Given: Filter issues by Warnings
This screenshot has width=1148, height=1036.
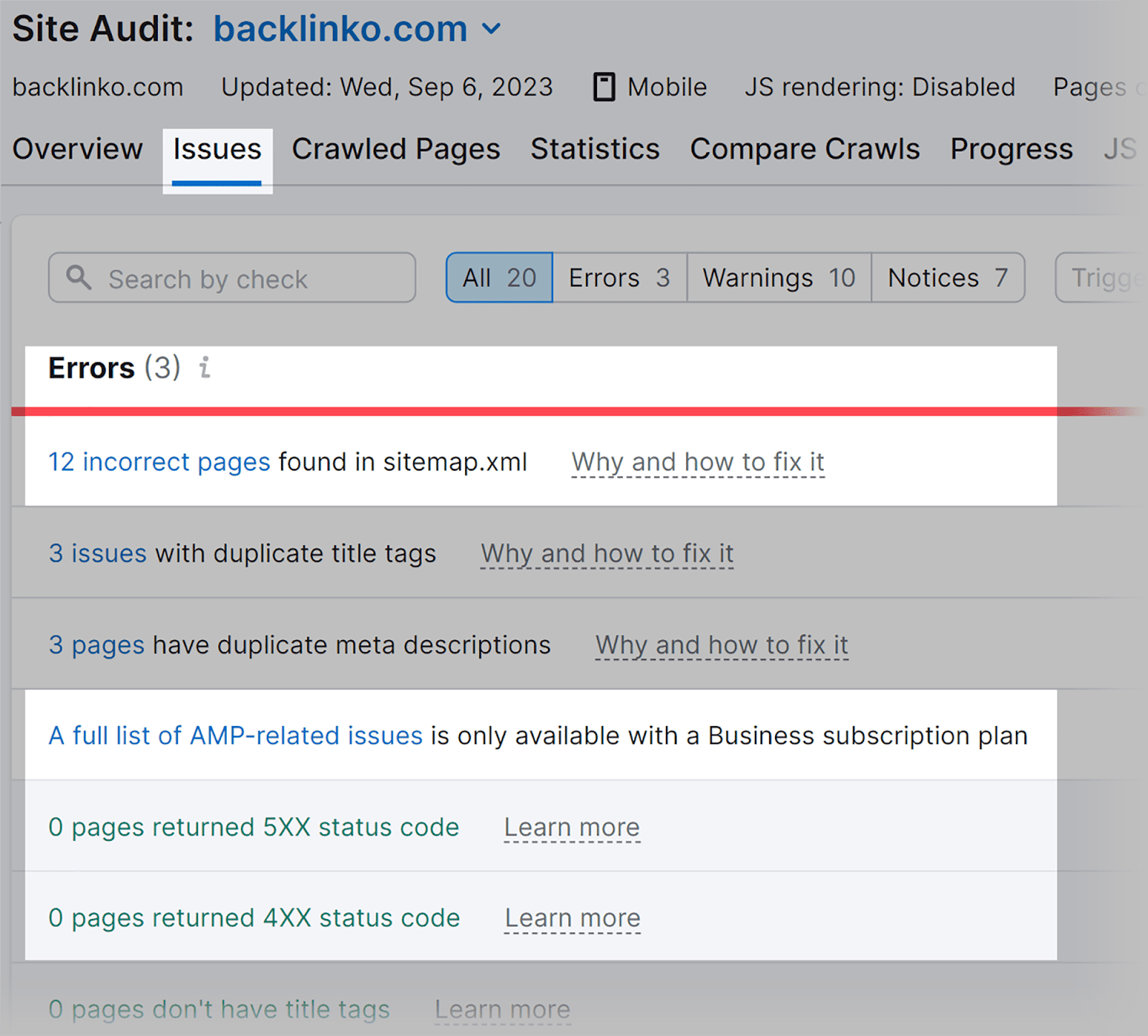Looking at the screenshot, I should [x=778, y=278].
